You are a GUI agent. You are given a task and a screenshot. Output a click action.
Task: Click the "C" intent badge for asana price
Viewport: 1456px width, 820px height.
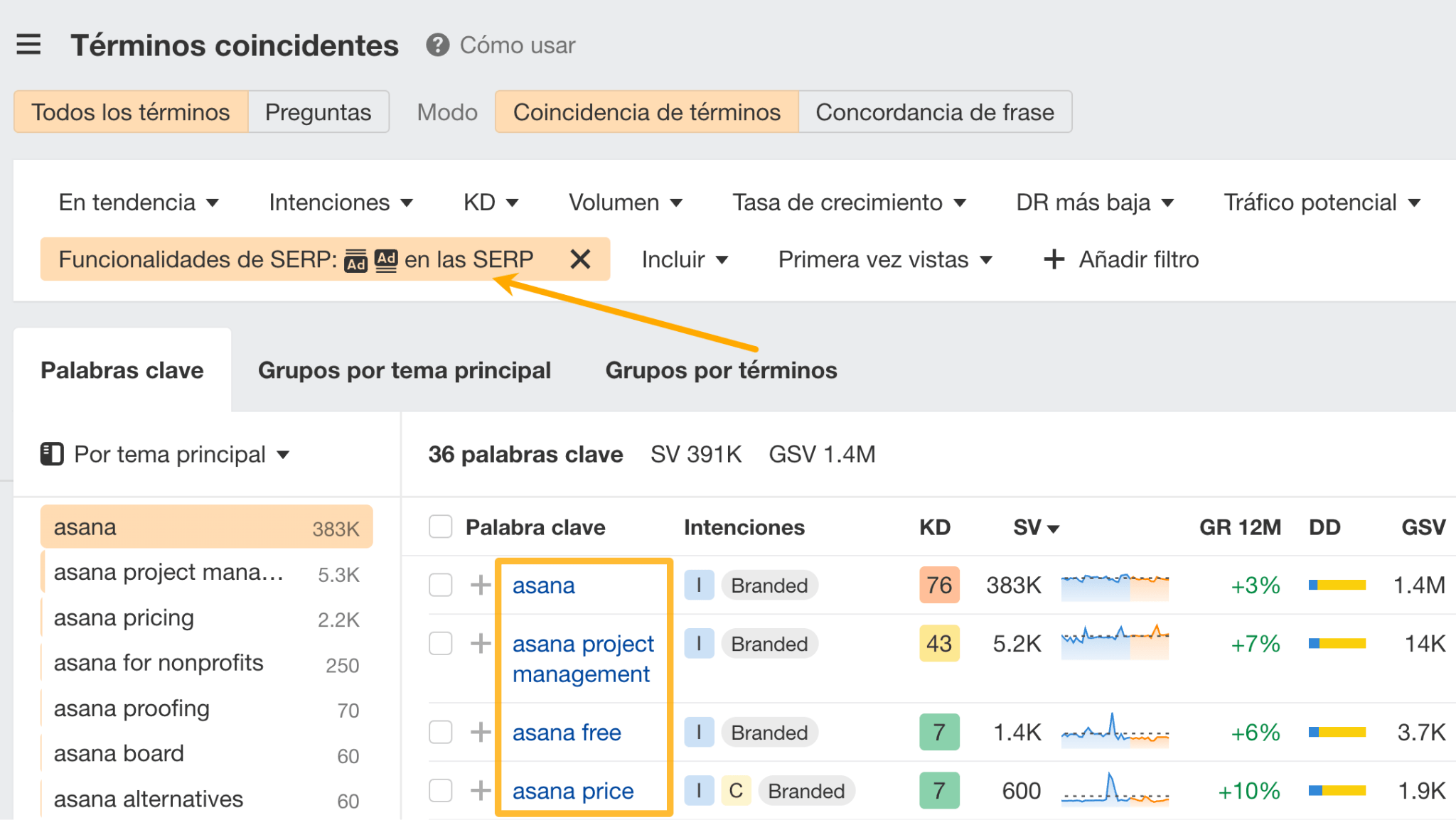pyautogui.click(x=737, y=790)
